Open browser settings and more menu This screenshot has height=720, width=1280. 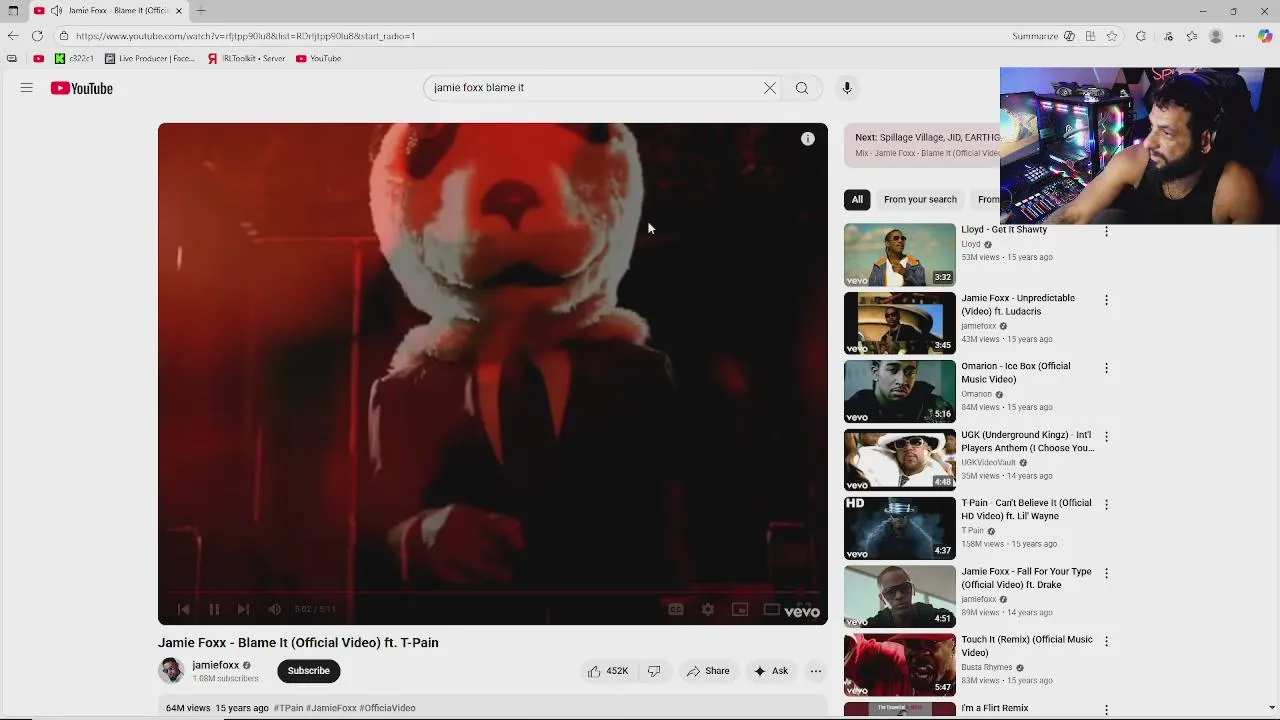[x=1240, y=36]
